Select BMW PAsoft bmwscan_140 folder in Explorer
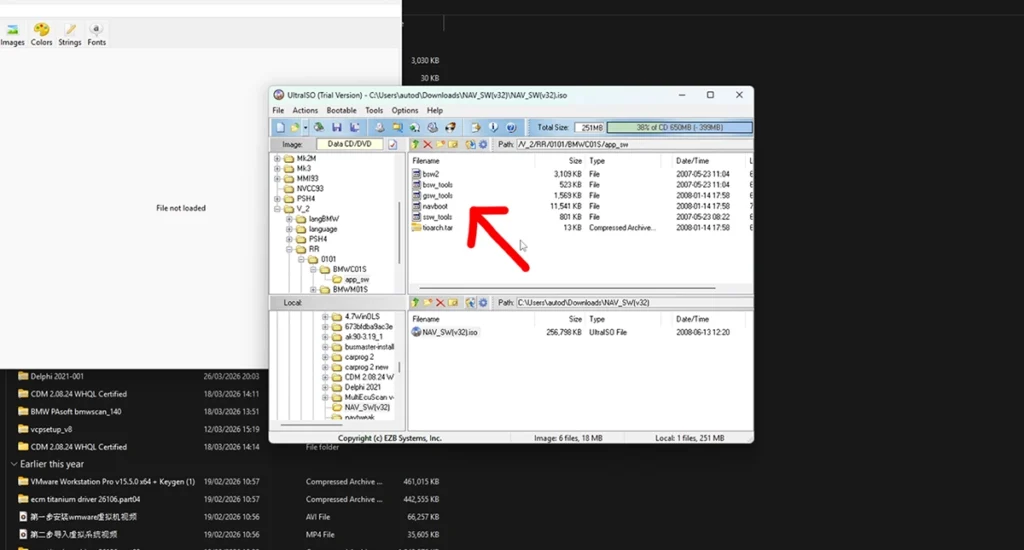Image resolution: width=1024 pixels, height=550 pixels. point(76,412)
